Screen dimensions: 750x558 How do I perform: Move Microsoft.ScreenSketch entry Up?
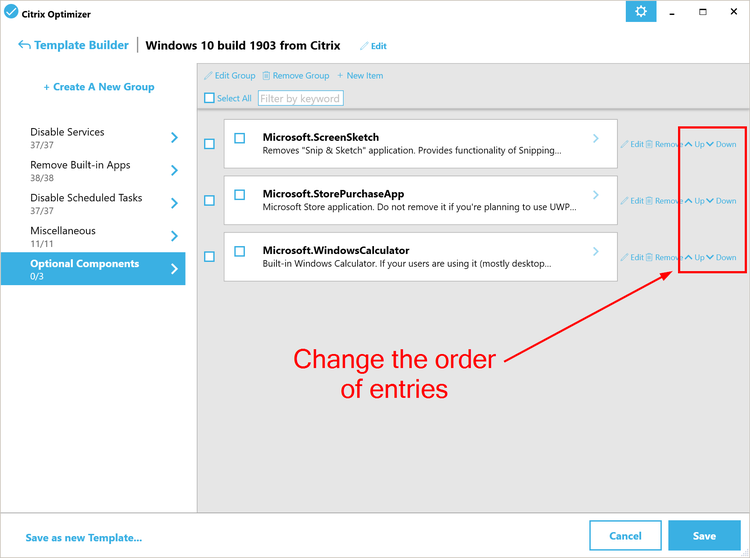click(695, 144)
